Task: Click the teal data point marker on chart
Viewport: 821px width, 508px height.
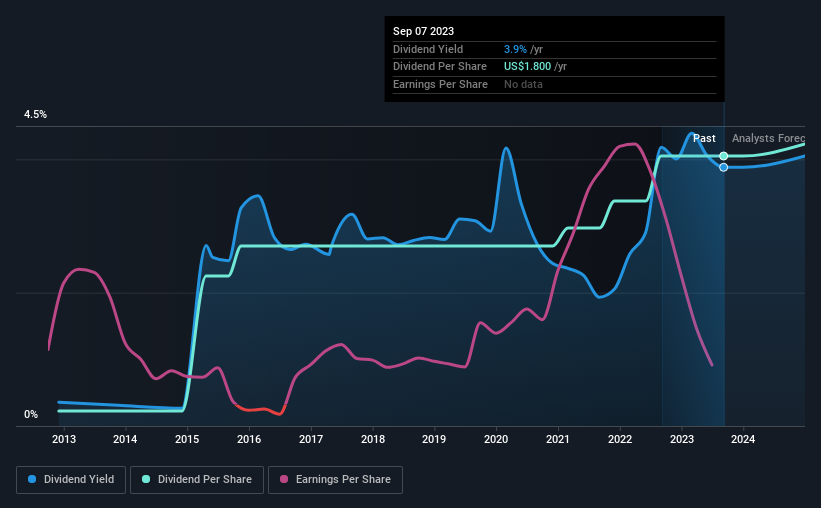Action: 724,156
